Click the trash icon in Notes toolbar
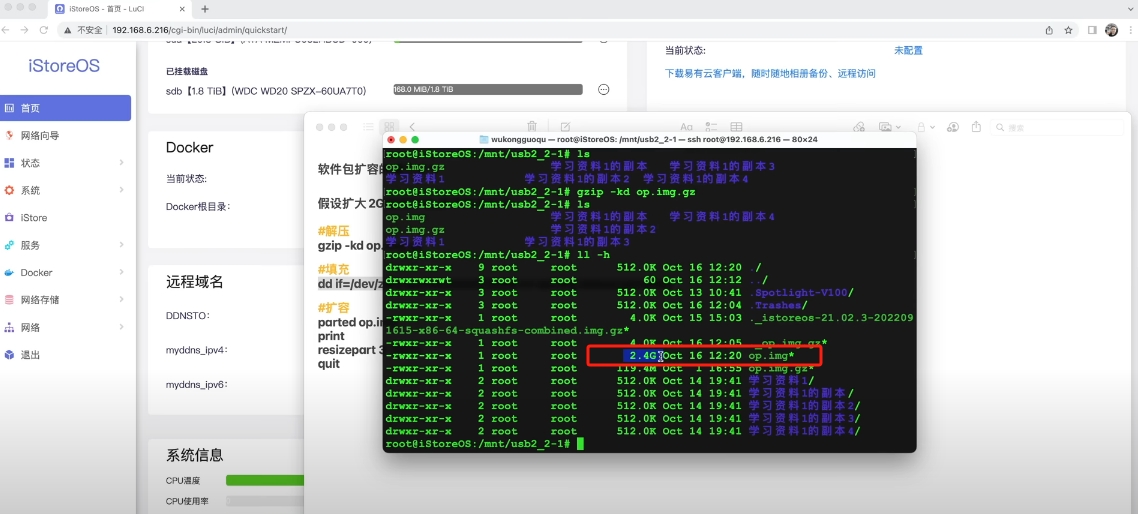 pyautogui.click(x=532, y=126)
